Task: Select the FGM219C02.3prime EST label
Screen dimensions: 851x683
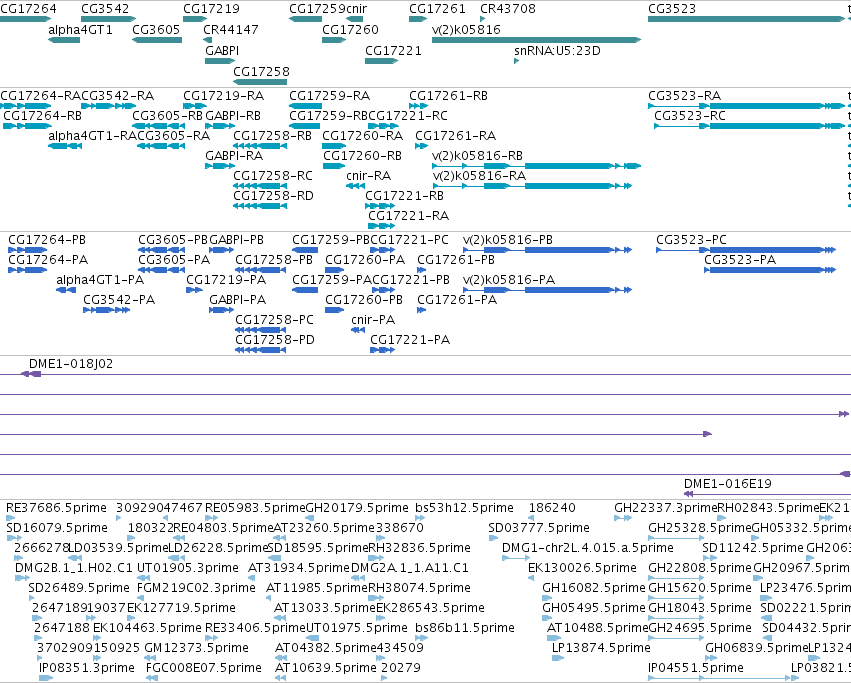Action: pos(196,589)
